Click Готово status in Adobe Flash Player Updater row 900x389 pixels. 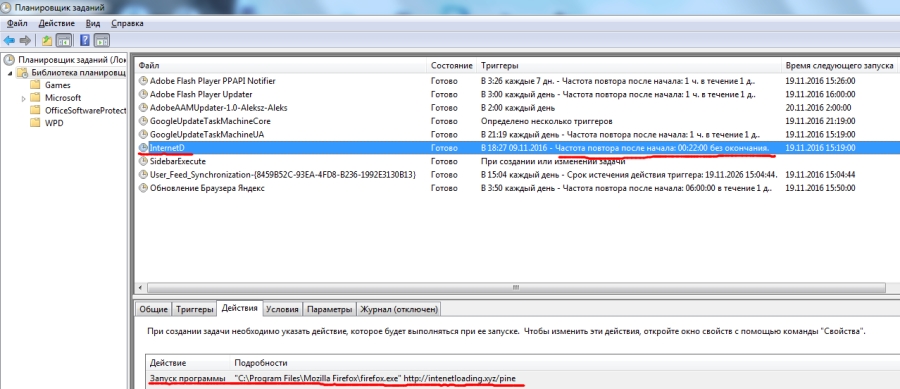444,94
